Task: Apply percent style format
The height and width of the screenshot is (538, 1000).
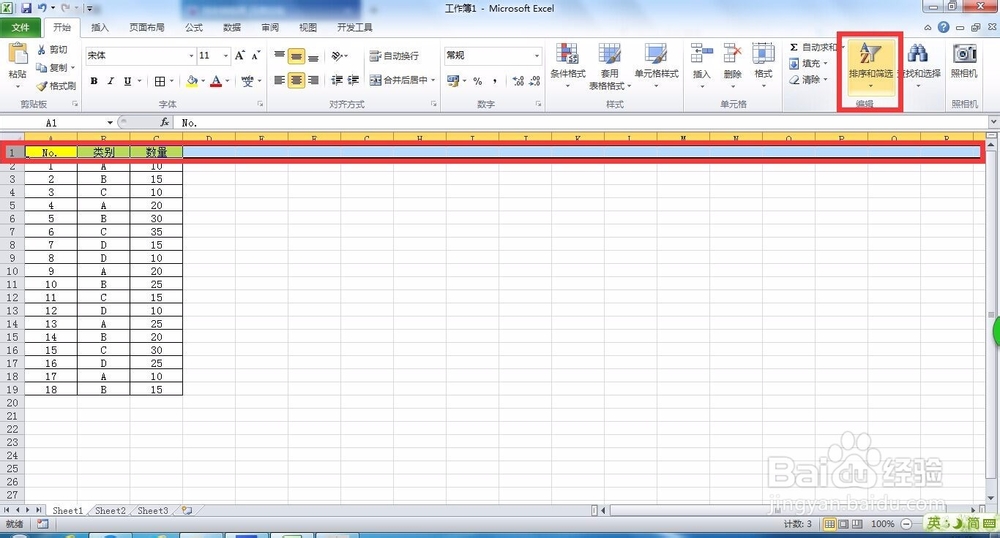Action: [478, 81]
